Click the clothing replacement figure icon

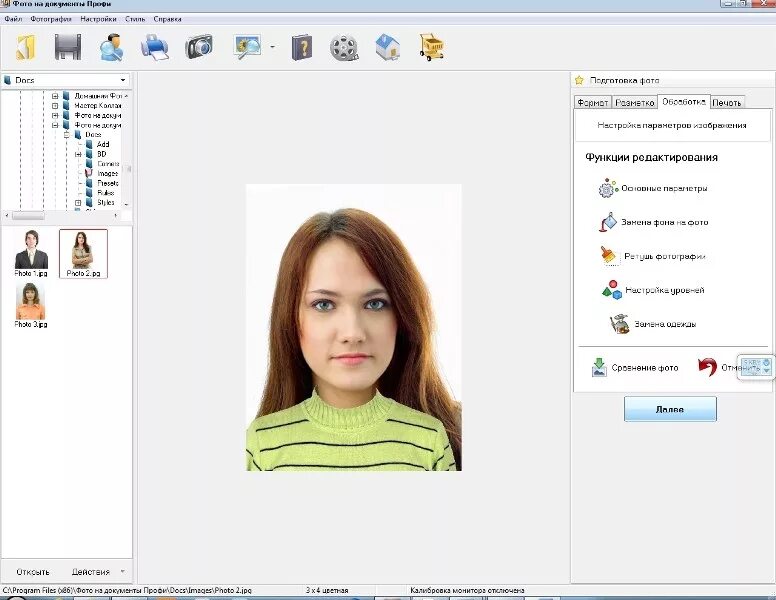point(620,324)
